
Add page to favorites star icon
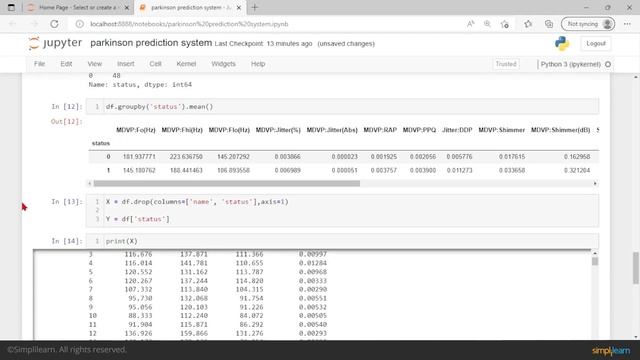click(505, 24)
